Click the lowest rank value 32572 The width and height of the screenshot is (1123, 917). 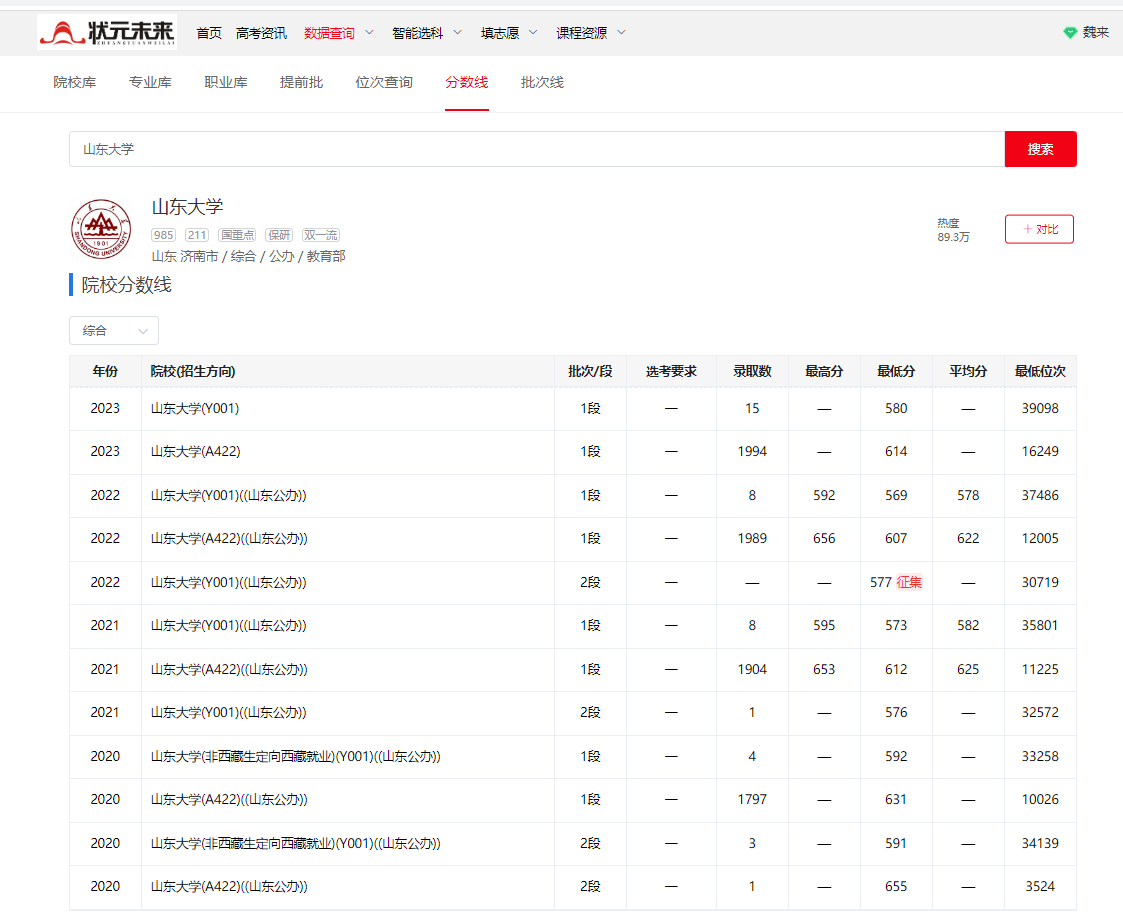(1040, 712)
